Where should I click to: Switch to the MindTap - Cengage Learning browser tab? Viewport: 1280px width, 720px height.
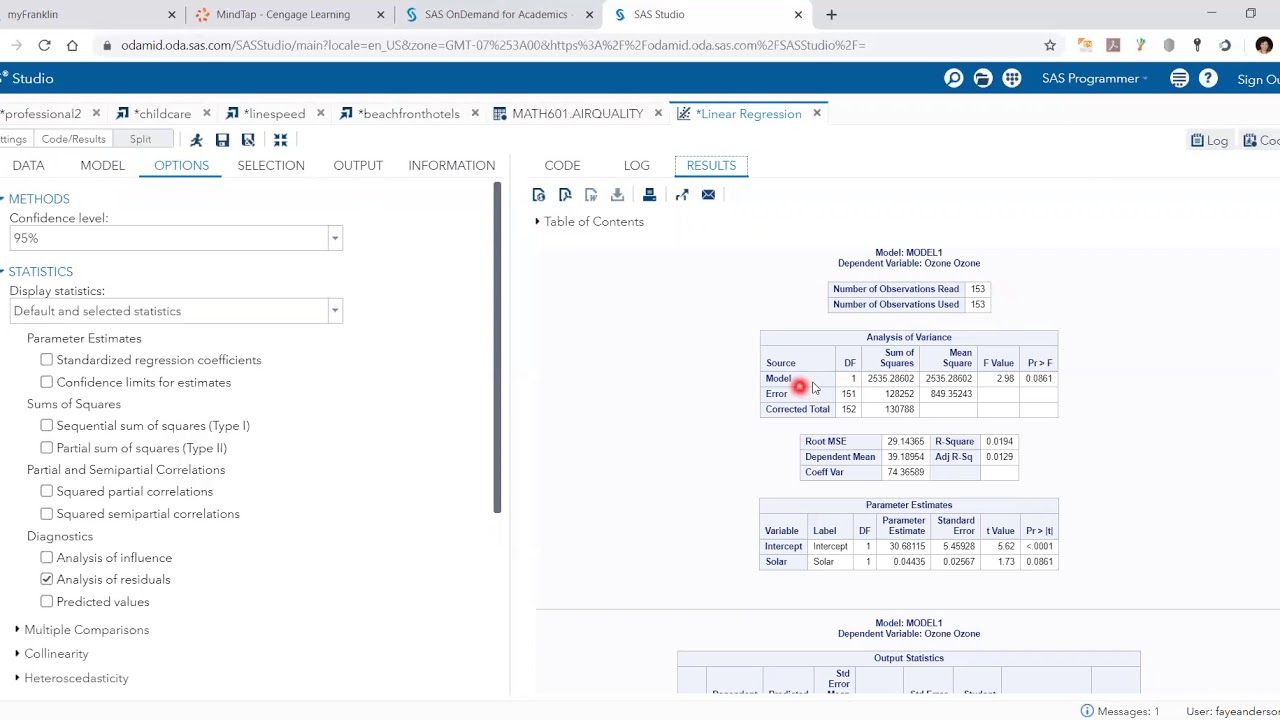(x=282, y=14)
